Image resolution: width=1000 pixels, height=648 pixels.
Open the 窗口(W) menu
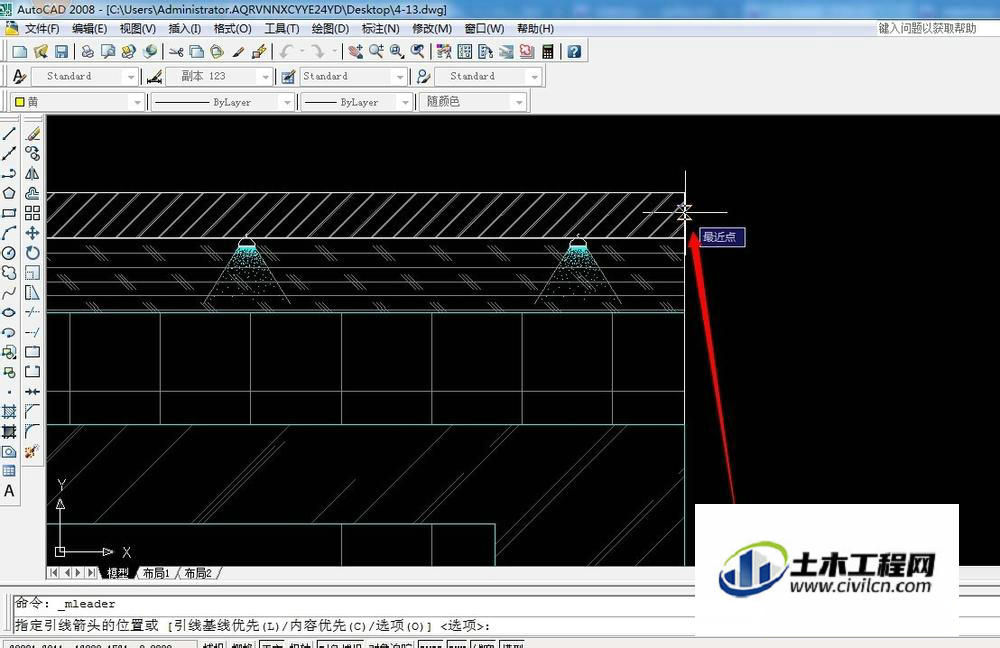[484, 29]
